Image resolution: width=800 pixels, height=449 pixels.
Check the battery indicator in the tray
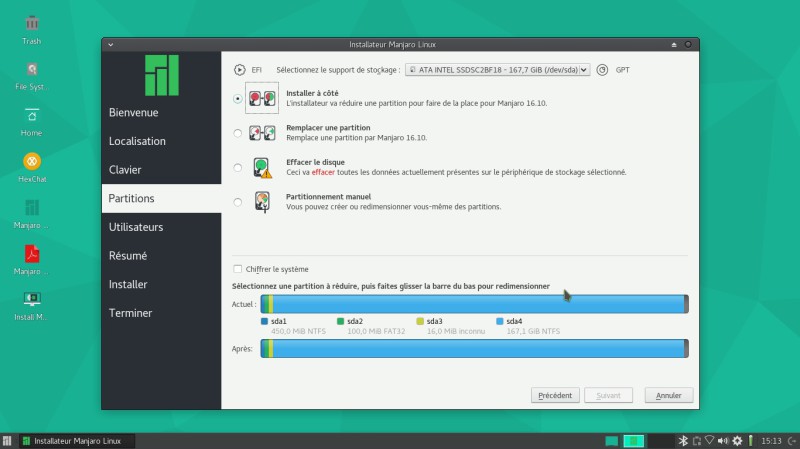(x=751, y=441)
